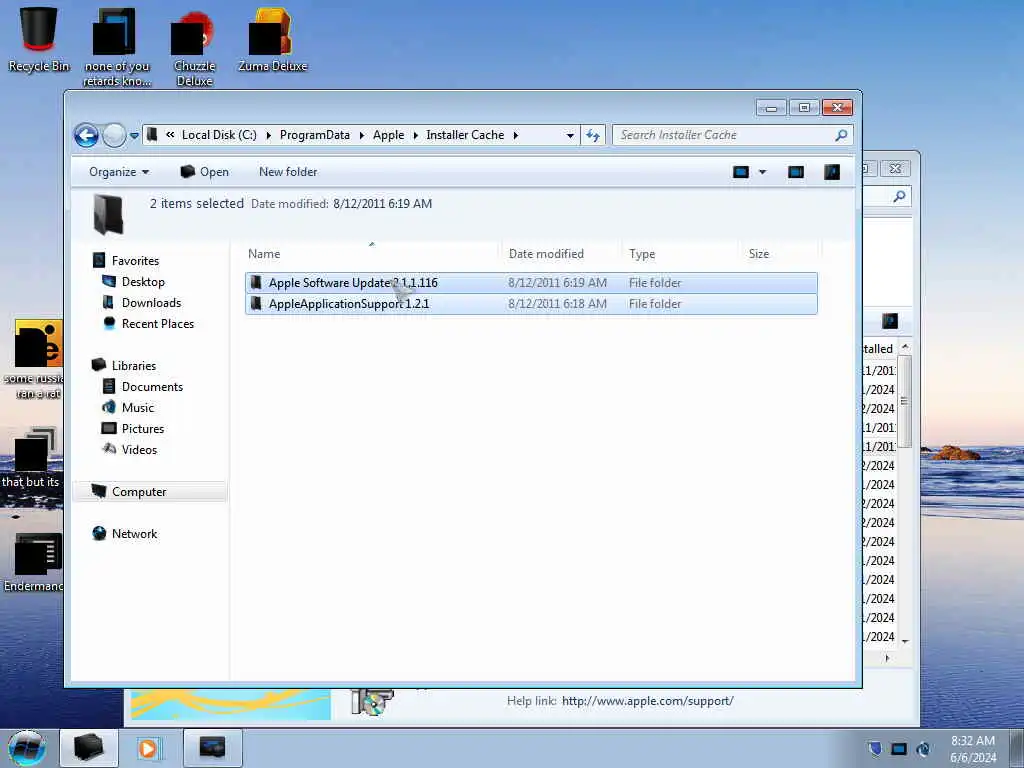Open the view options dropdown arrow
Screen dimensions: 1024x768
(762, 172)
